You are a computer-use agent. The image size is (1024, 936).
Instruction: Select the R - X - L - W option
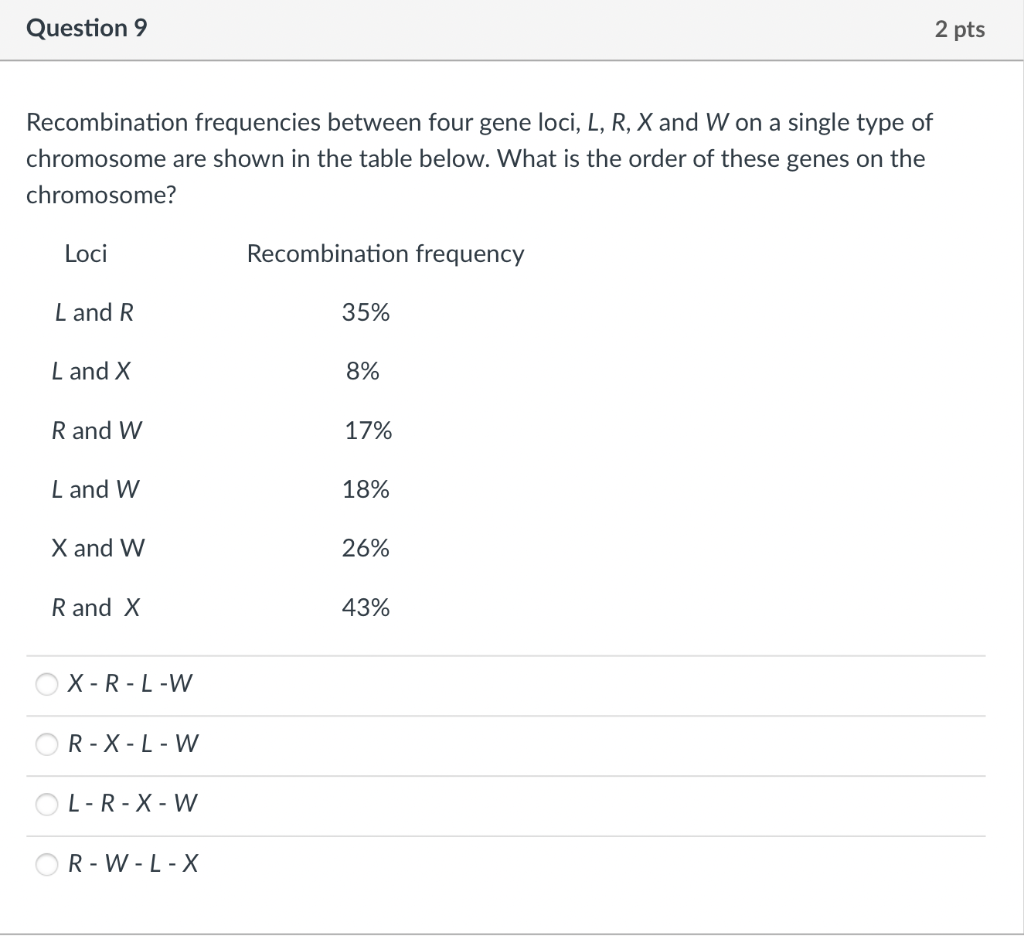pos(46,744)
